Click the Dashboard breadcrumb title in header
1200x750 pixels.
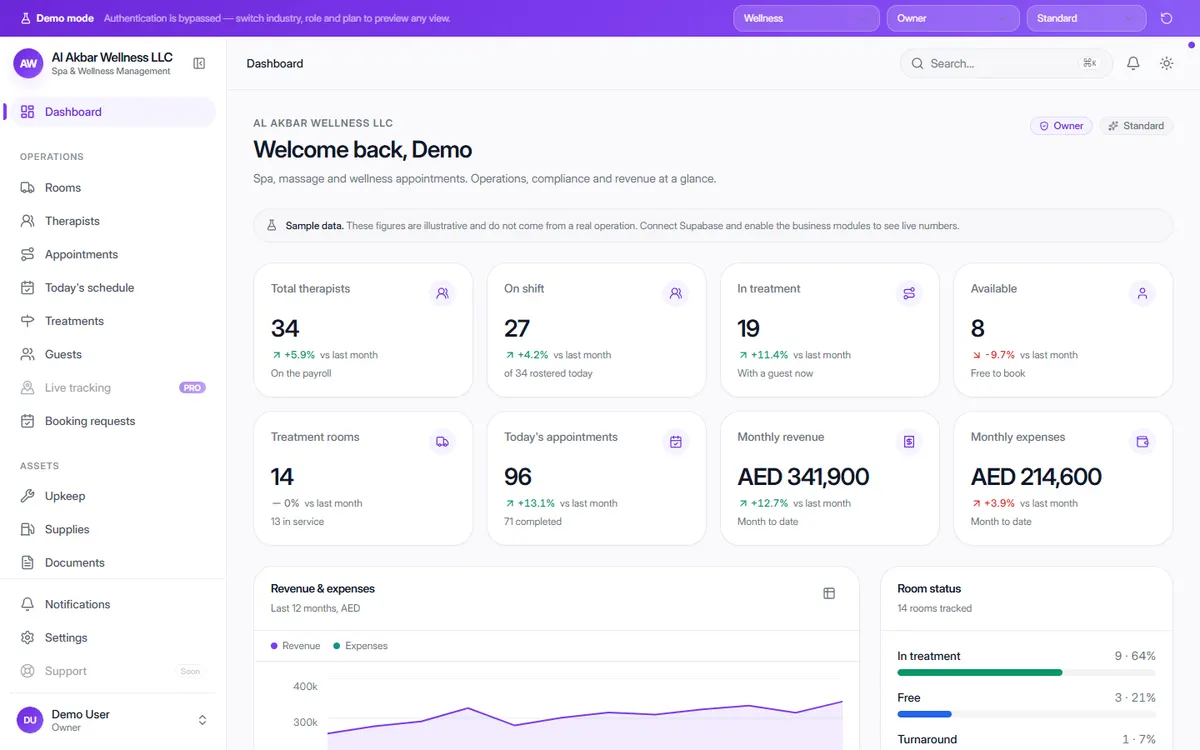(275, 63)
